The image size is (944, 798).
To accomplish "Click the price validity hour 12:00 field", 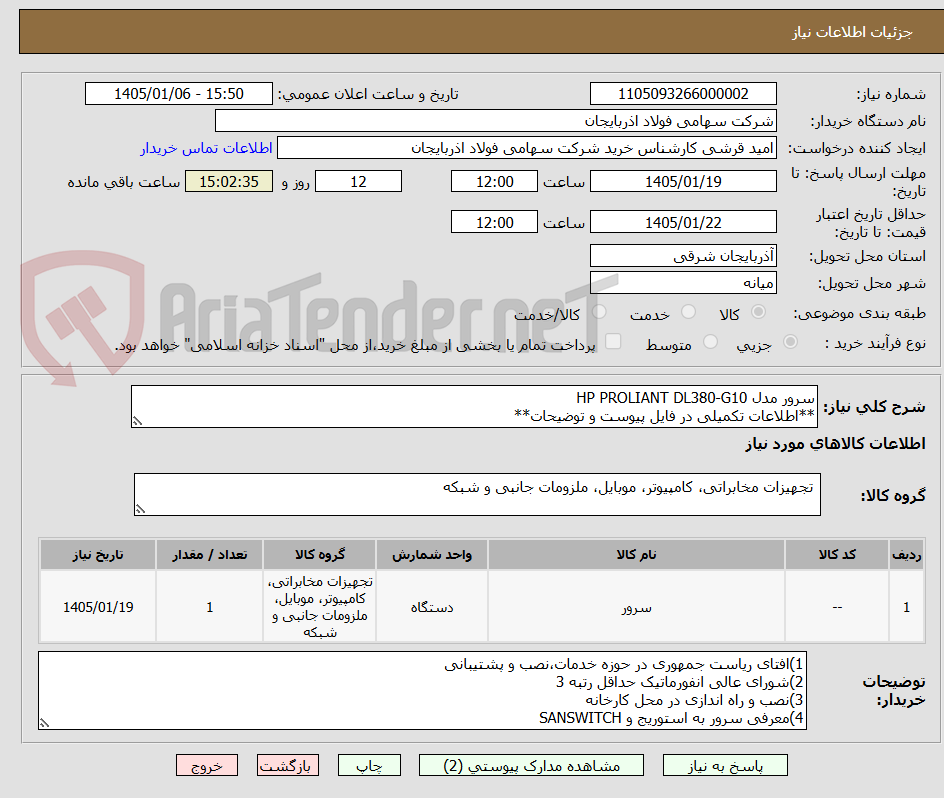I will (x=494, y=222).
